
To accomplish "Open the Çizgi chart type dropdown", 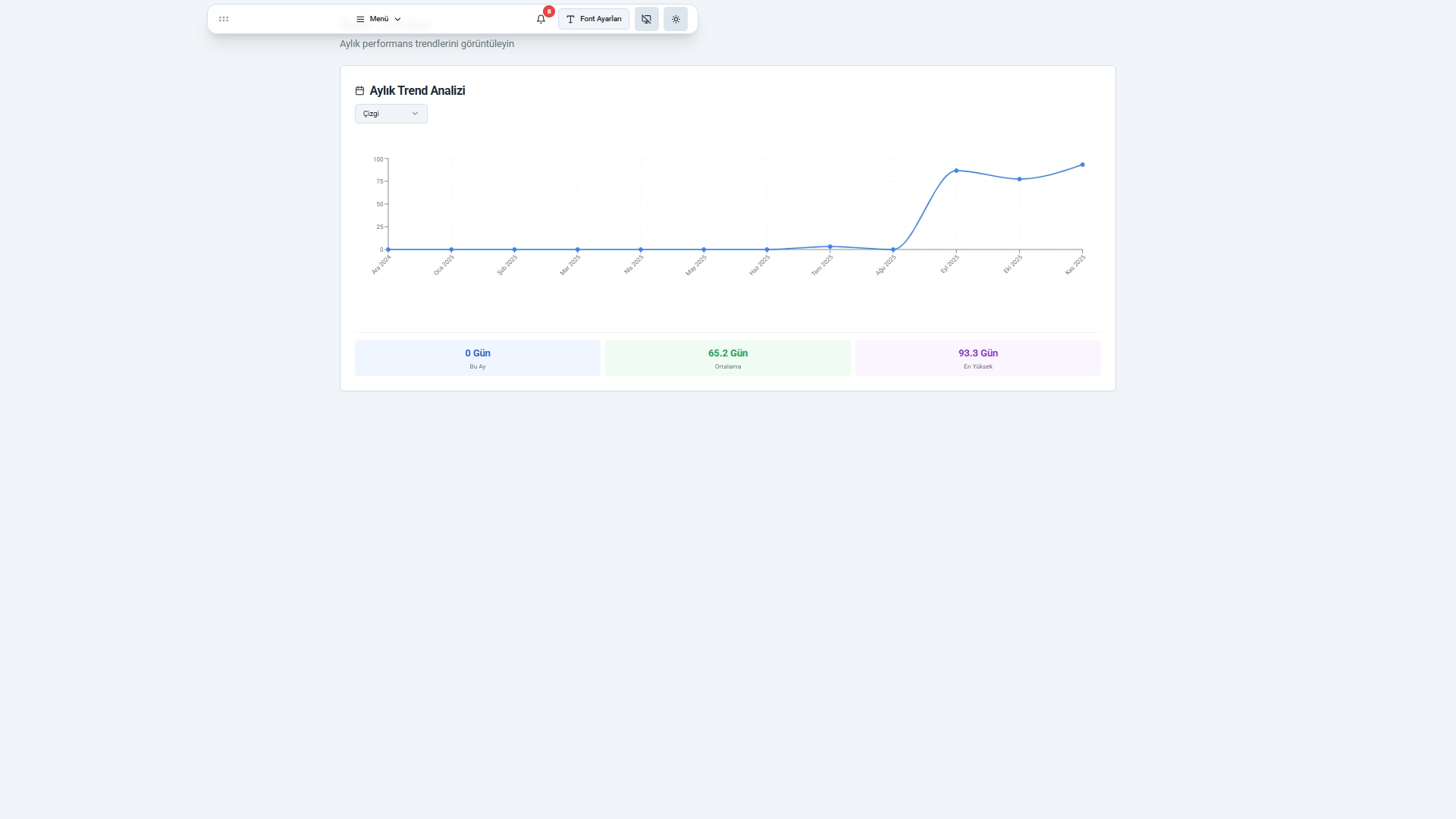I will pos(390,113).
